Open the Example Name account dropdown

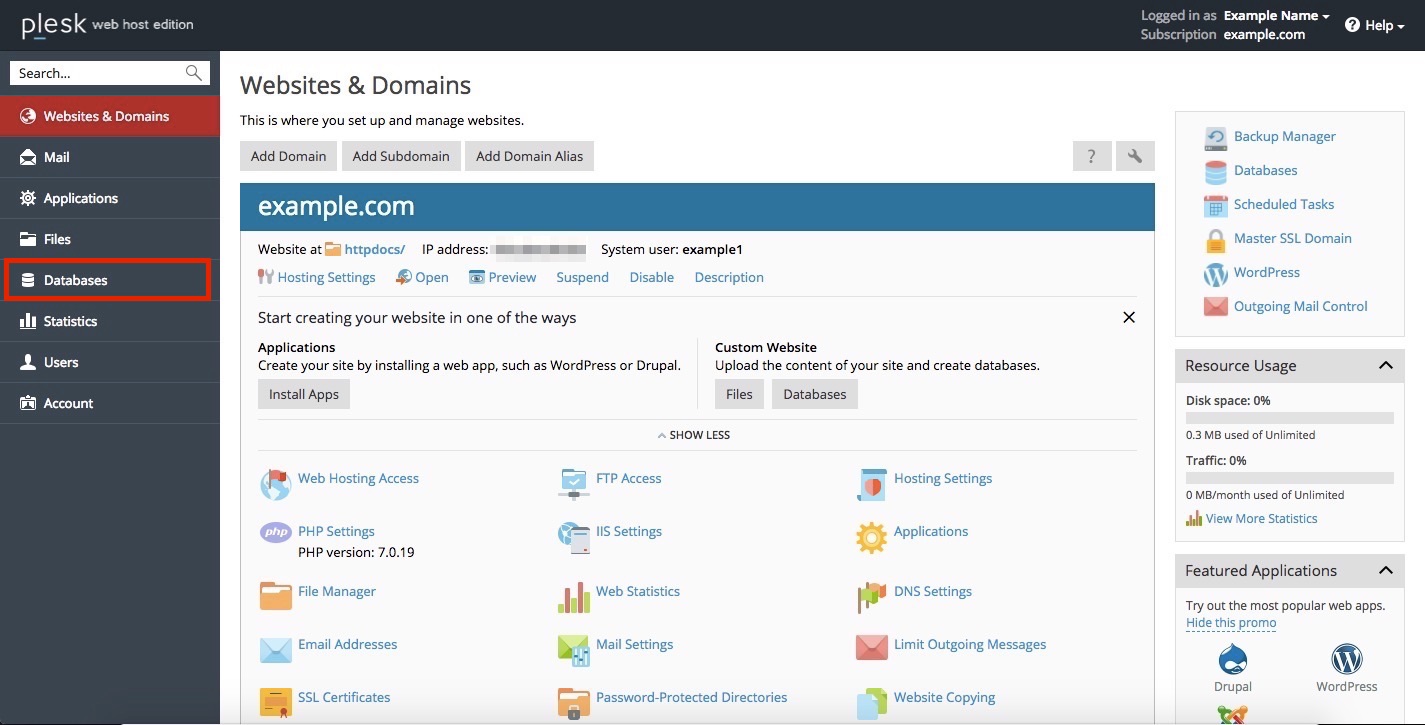tap(1276, 16)
